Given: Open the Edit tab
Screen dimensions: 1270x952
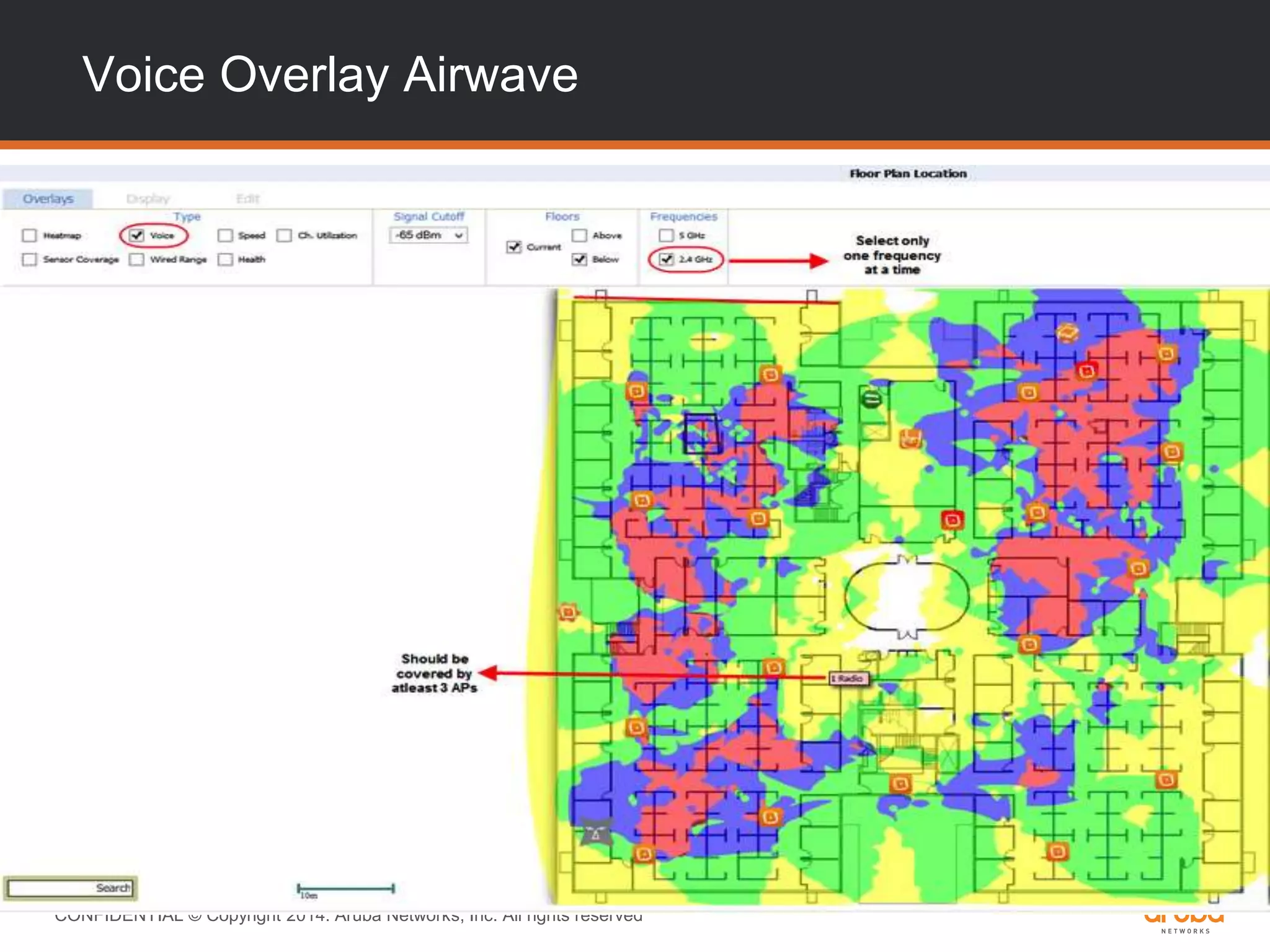Looking at the screenshot, I should [x=247, y=199].
